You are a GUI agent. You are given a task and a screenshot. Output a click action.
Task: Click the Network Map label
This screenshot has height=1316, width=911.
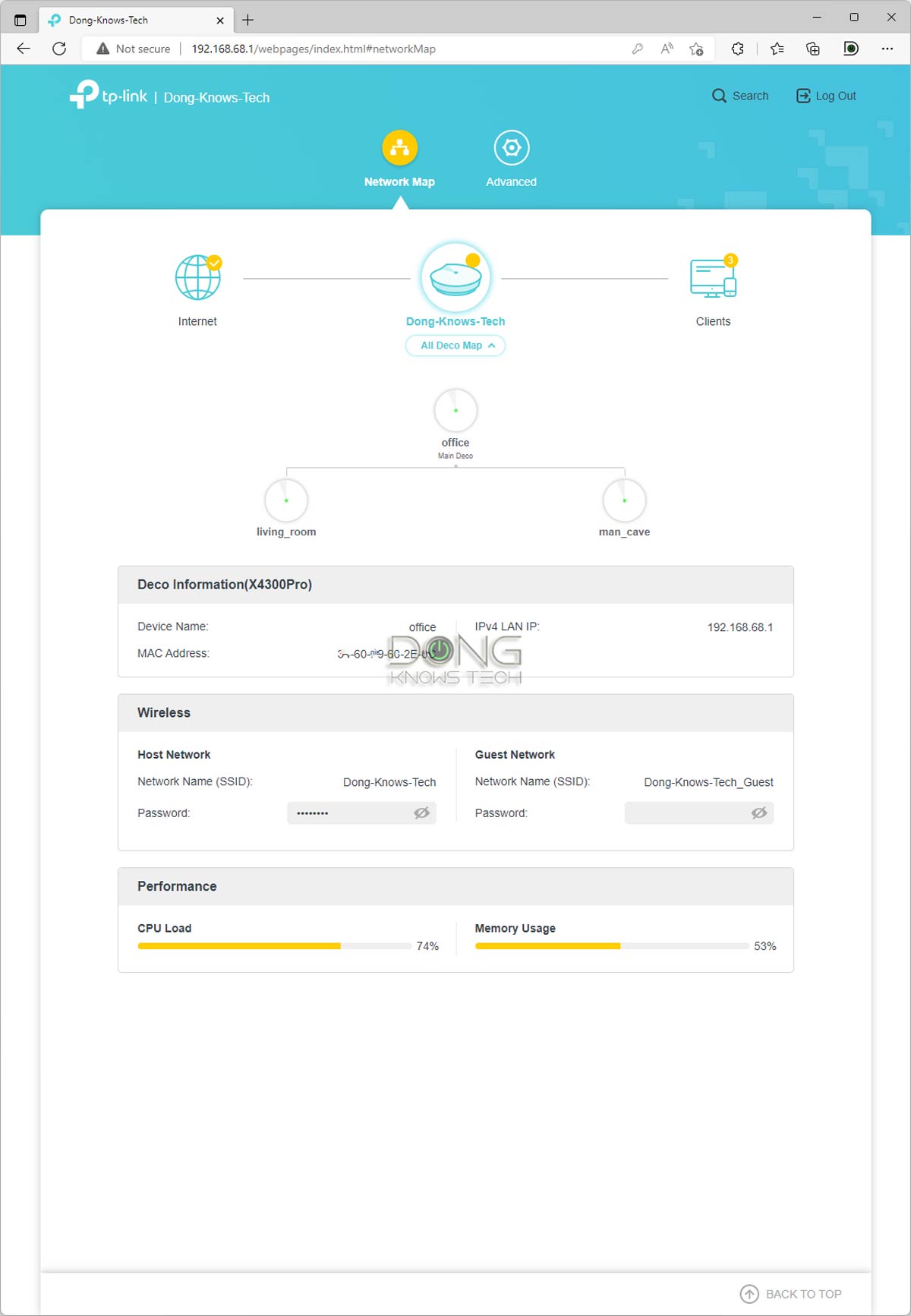point(399,181)
